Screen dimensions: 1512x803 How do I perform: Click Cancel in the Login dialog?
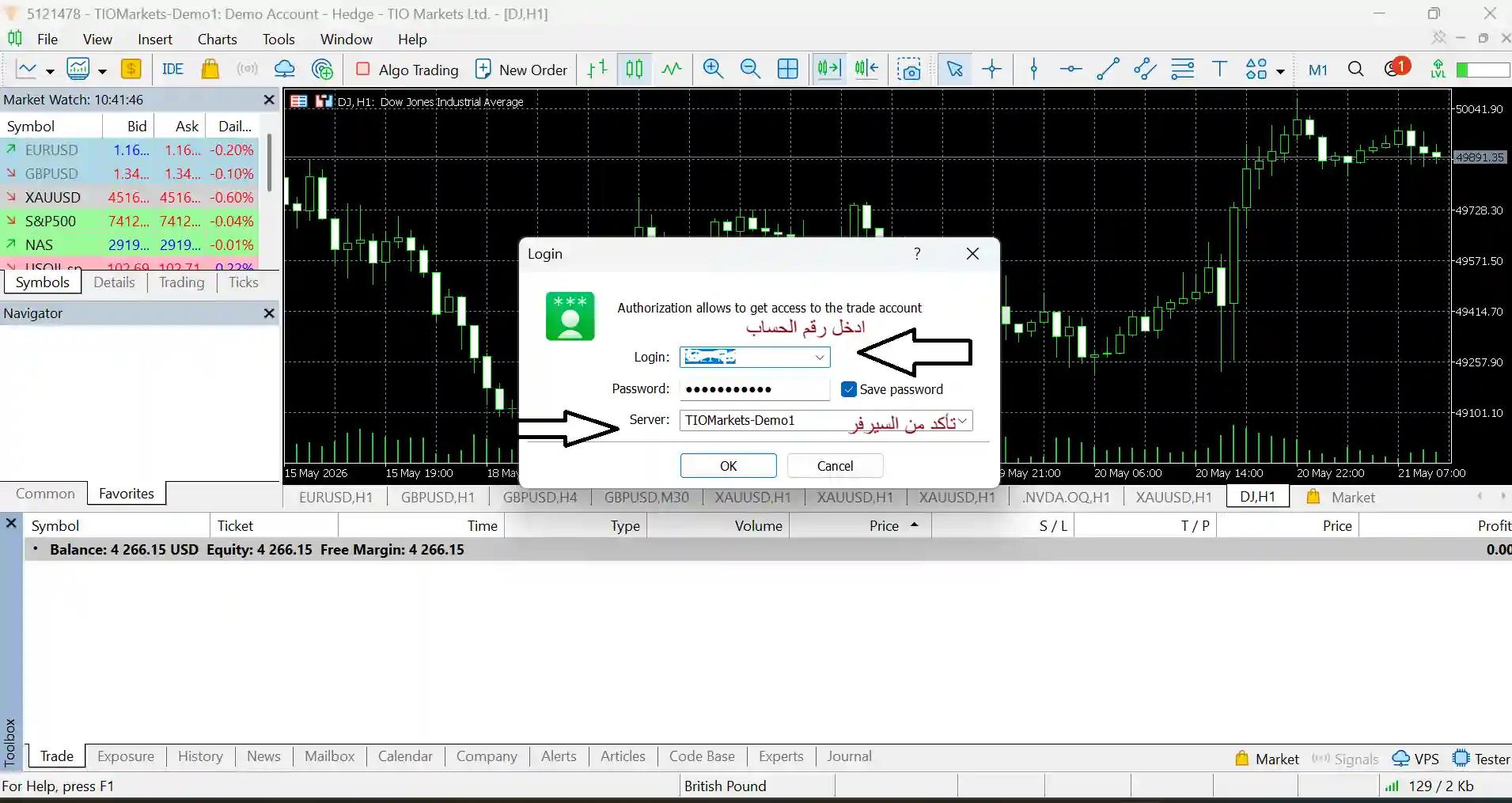836,466
